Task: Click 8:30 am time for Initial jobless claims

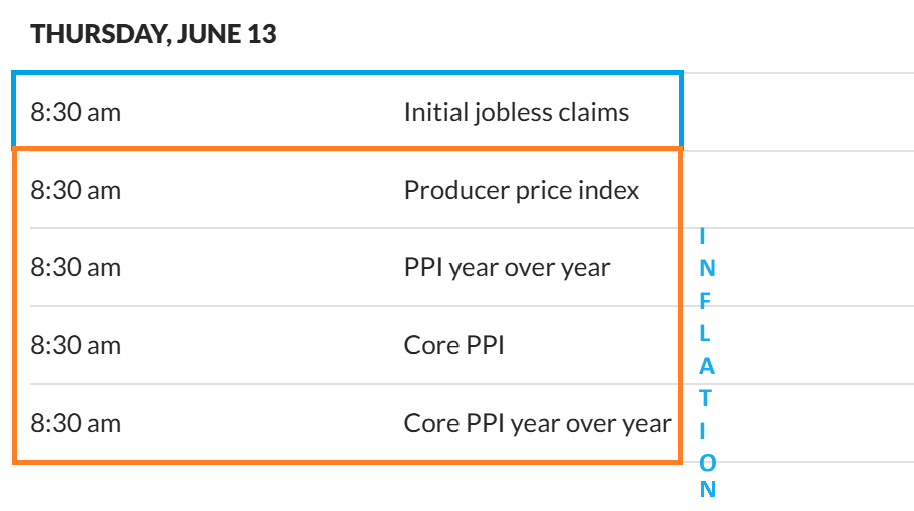Action: tap(76, 112)
